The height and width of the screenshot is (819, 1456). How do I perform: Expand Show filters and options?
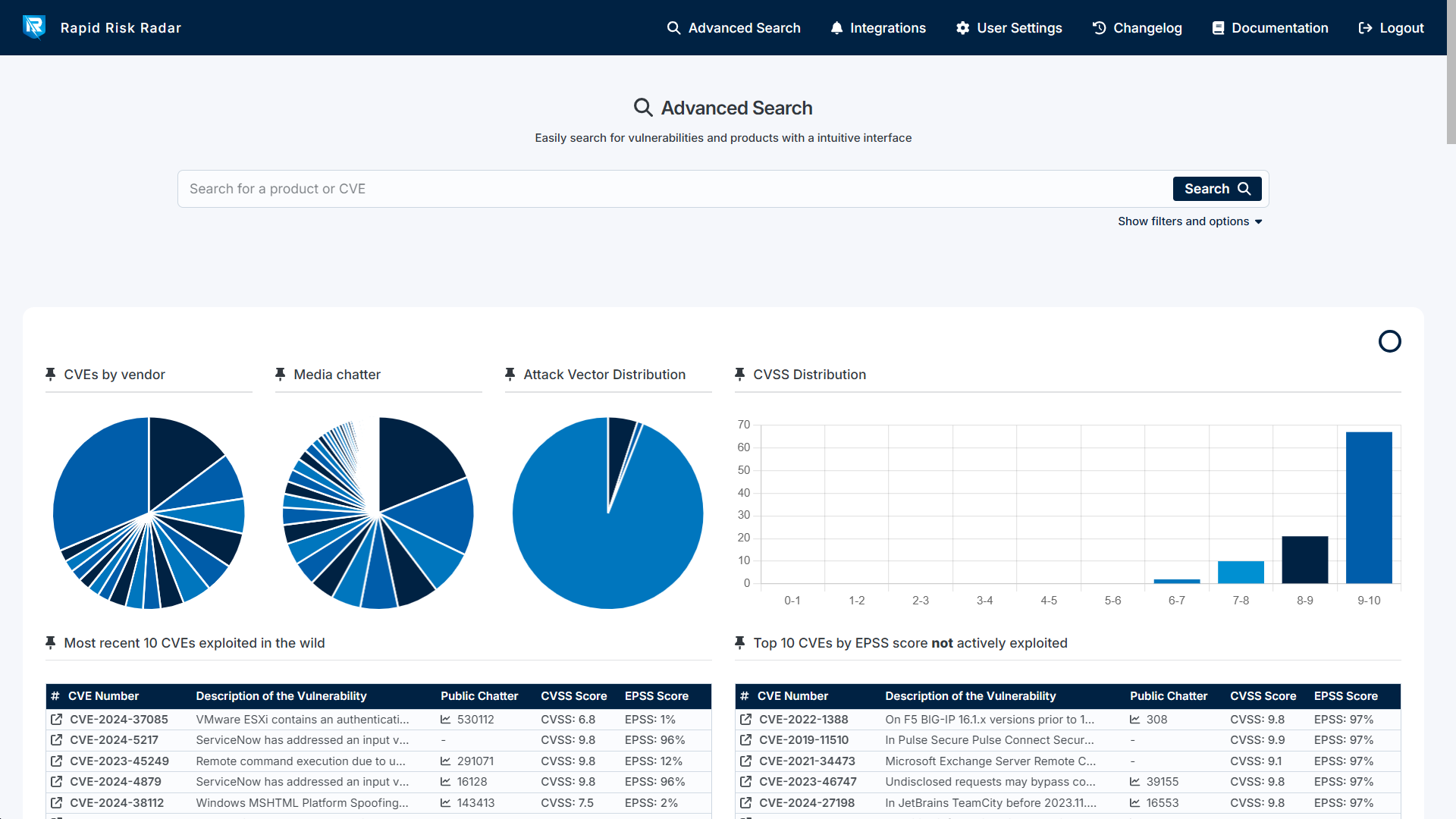[x=1189, y=221]
